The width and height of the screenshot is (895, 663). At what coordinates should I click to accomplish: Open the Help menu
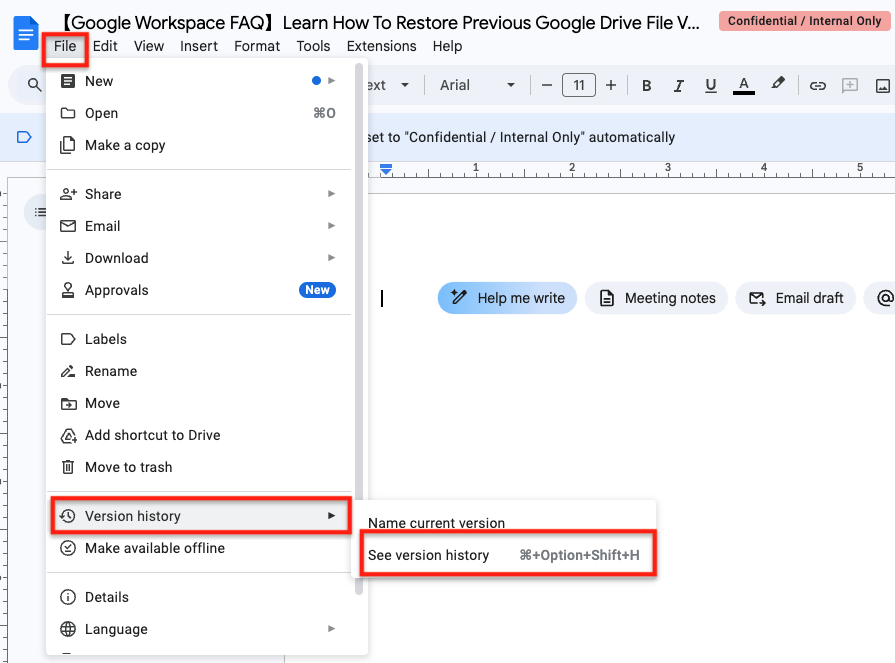point(447,46)
